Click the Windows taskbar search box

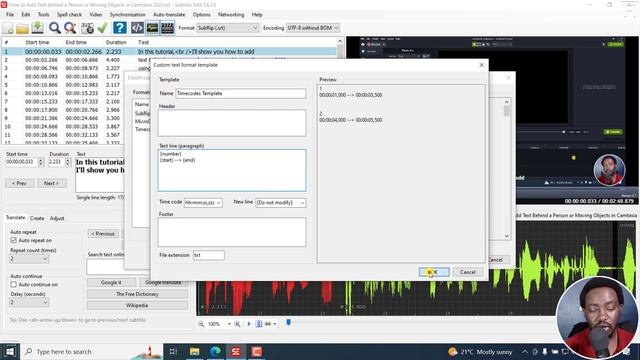(x=92, y=351)
